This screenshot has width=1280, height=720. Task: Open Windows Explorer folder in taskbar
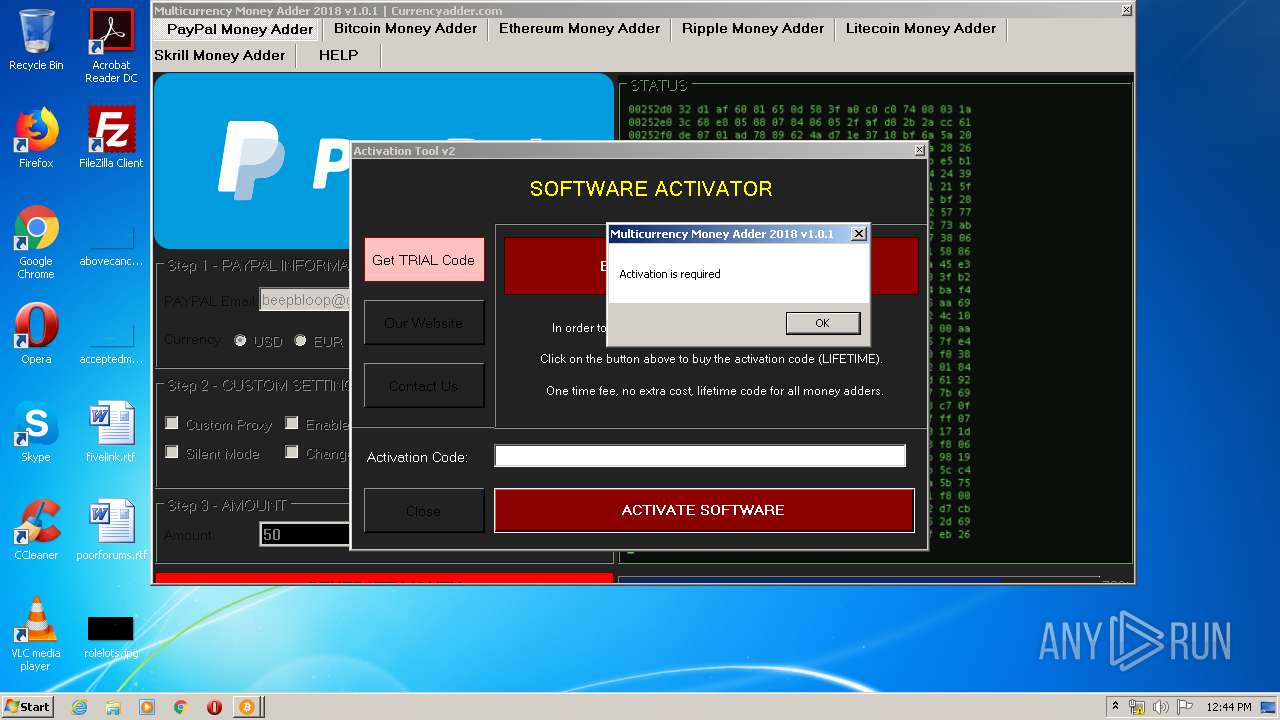pos(113,707)
